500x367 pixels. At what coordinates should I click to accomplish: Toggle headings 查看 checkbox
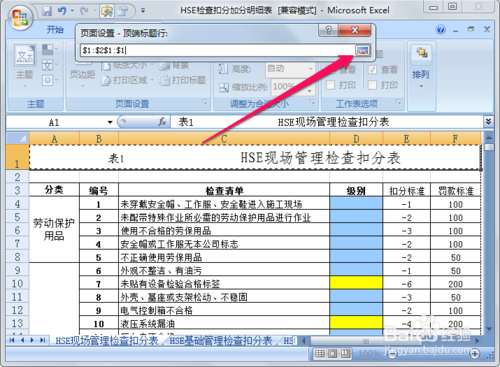pyautogui.click(x=372, y=70)
